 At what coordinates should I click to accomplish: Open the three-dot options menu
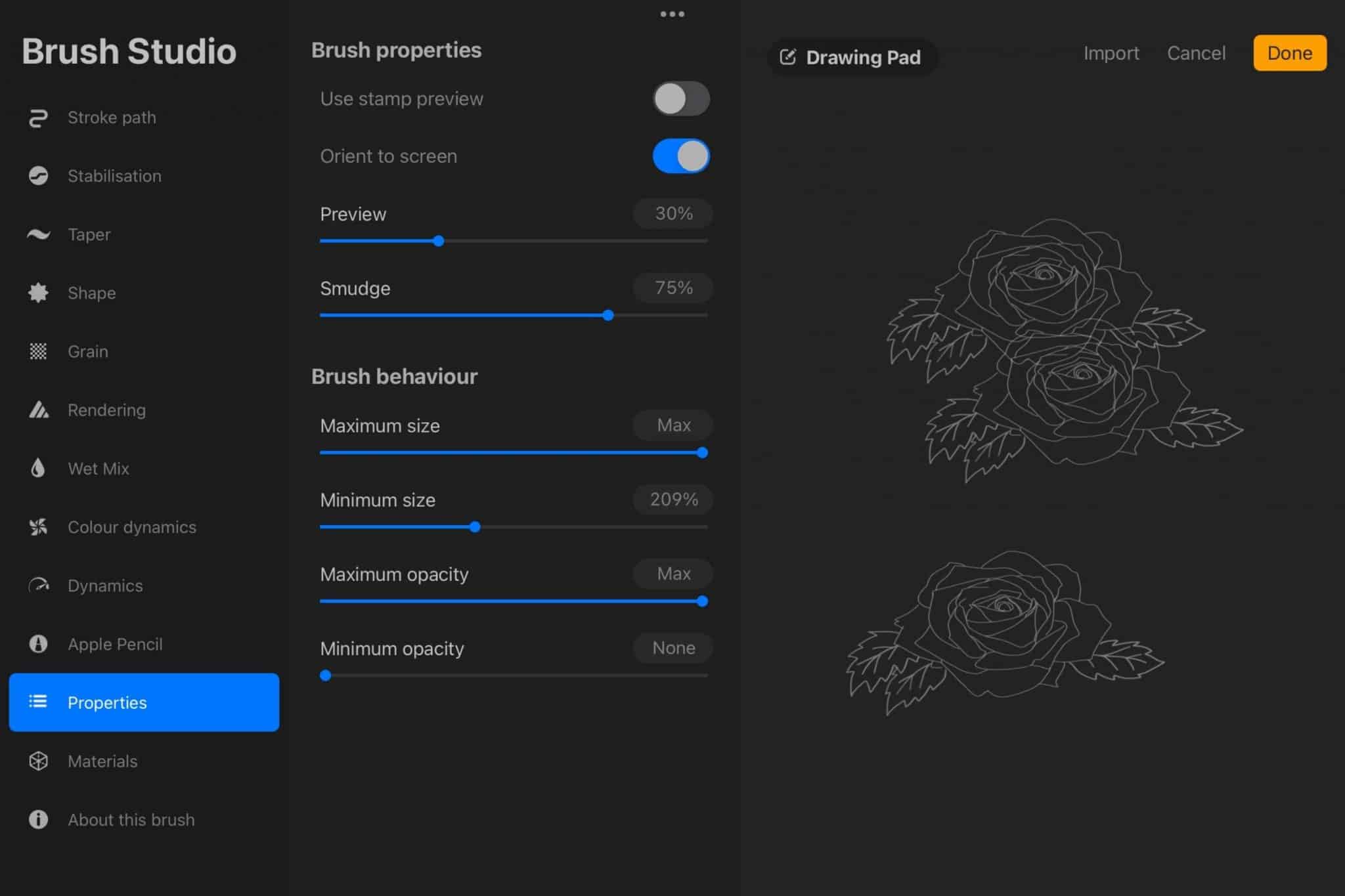(x=672, y=14)
